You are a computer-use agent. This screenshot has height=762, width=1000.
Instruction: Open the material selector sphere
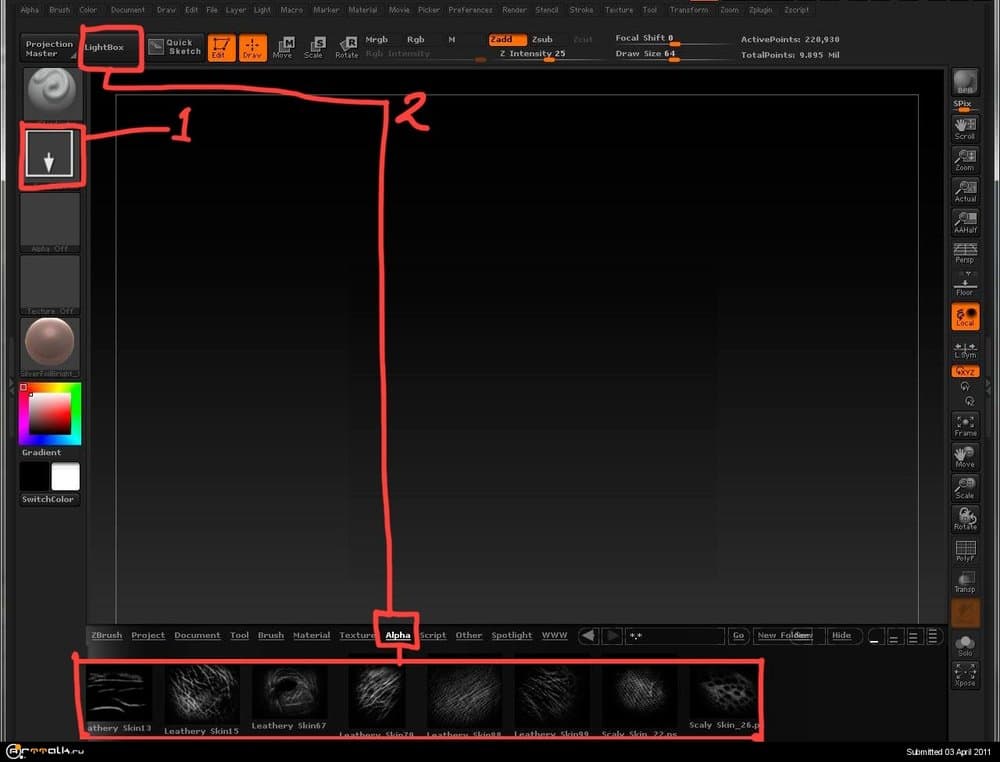pyautogui.click(x=50, y=345)
